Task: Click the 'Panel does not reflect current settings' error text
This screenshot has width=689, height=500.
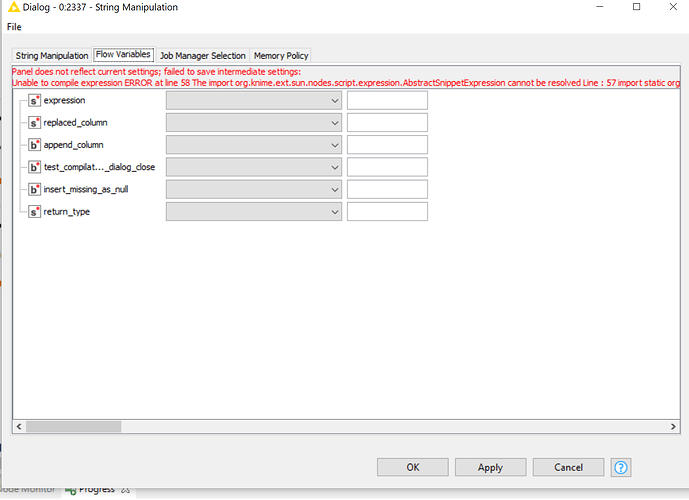Action: [156, 72]
